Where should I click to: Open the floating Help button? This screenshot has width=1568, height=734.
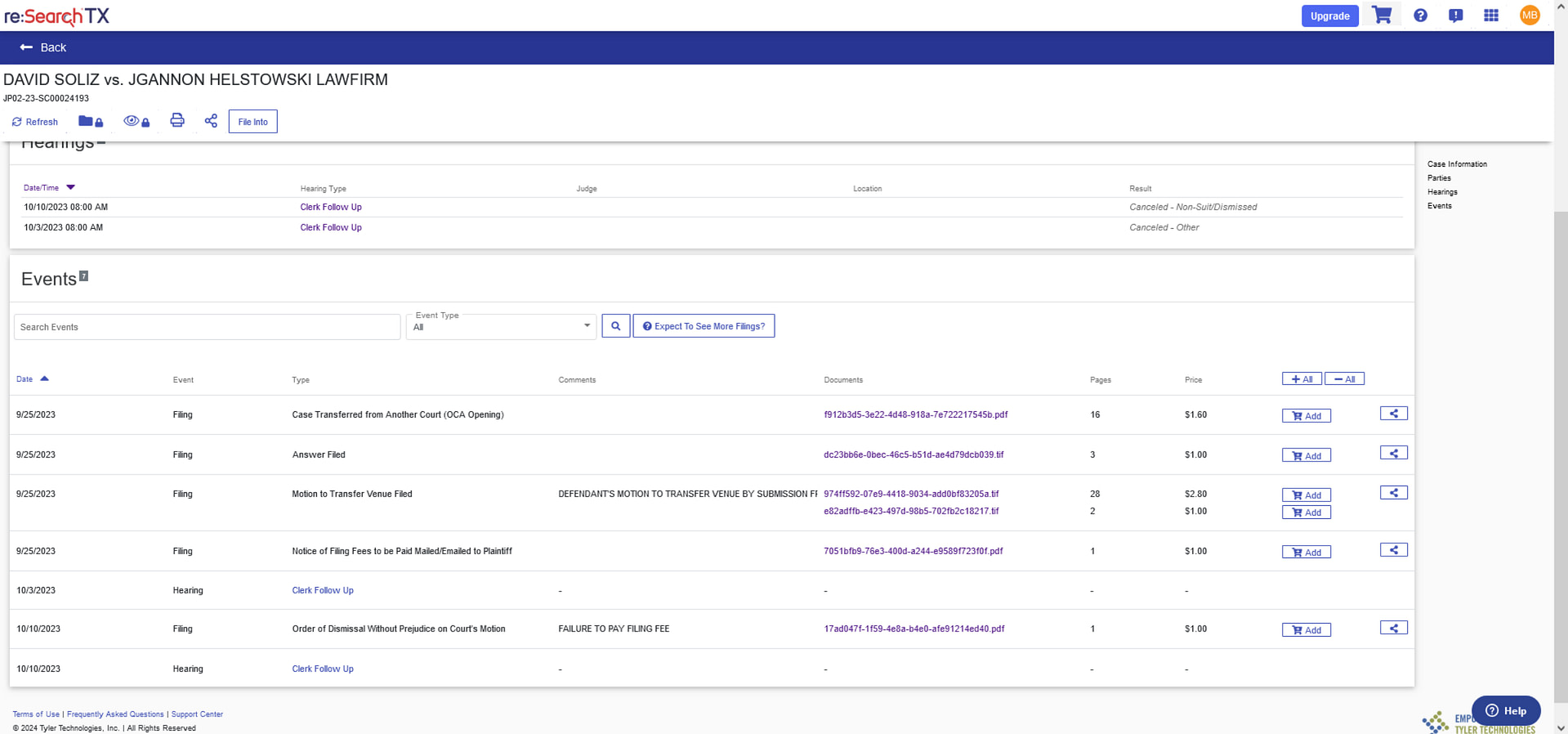point(1506,711)
